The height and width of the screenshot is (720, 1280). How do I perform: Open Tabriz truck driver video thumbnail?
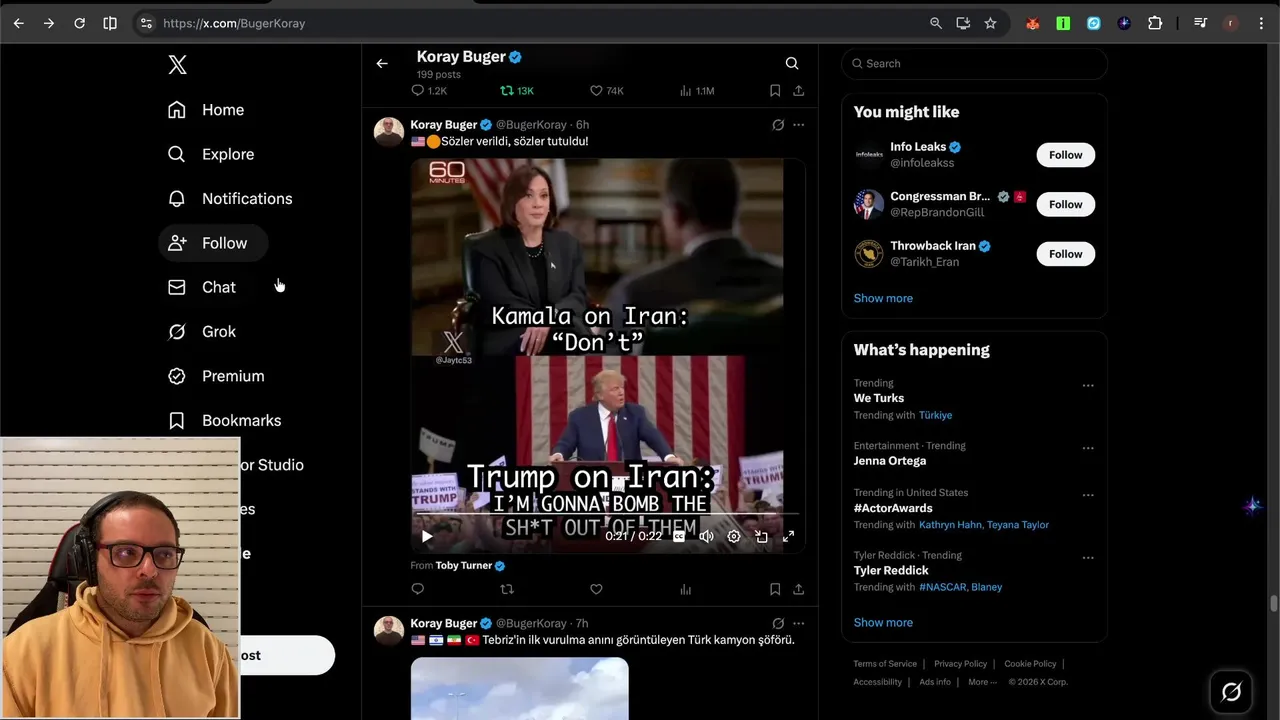[520, 688]
